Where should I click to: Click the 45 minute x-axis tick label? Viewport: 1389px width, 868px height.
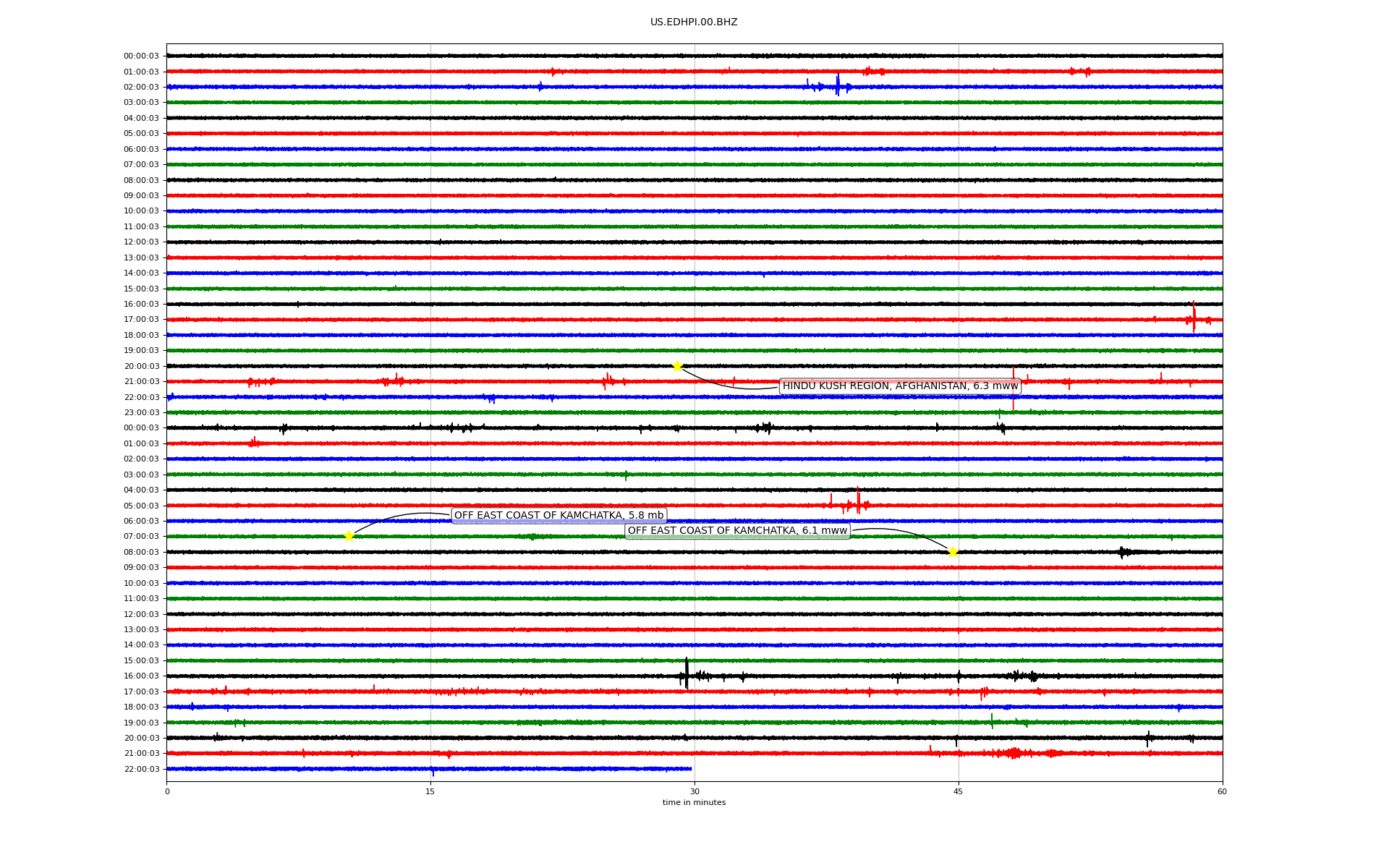tap(959, 791)
